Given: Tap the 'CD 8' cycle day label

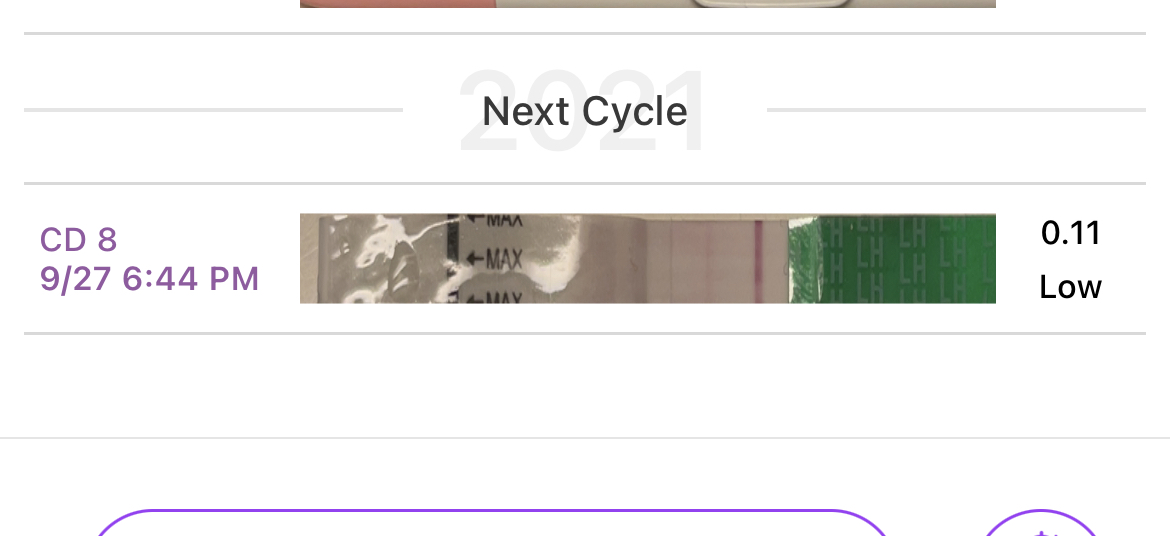Looking at the screenshot, I should point(78,240).
